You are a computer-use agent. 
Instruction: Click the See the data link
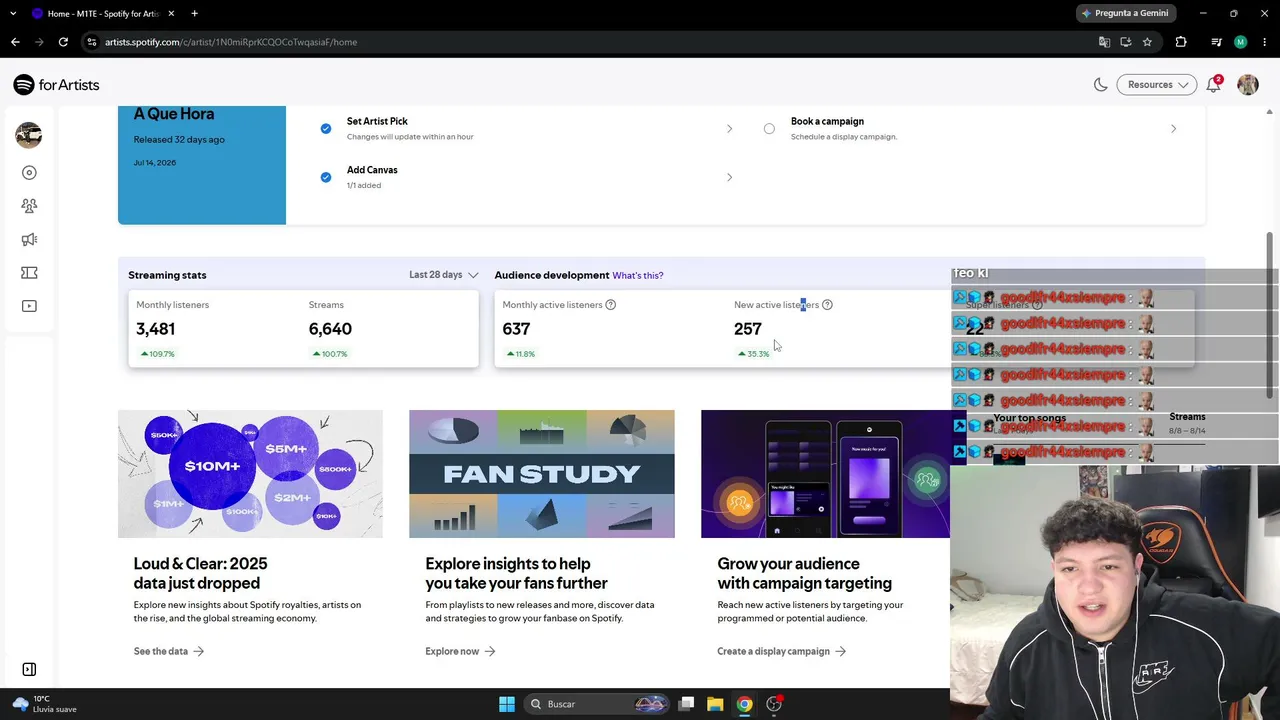click(169, 651)
